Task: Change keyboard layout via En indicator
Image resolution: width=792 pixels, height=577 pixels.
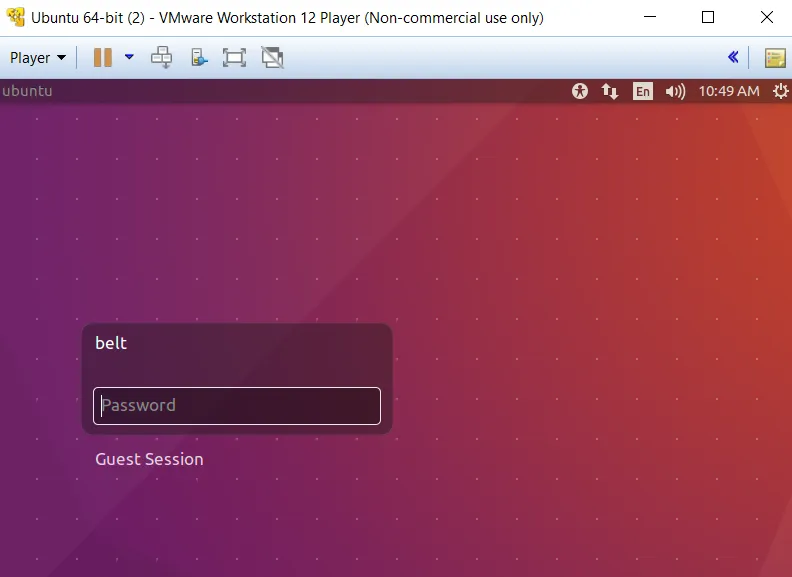Action: (642, 91)
